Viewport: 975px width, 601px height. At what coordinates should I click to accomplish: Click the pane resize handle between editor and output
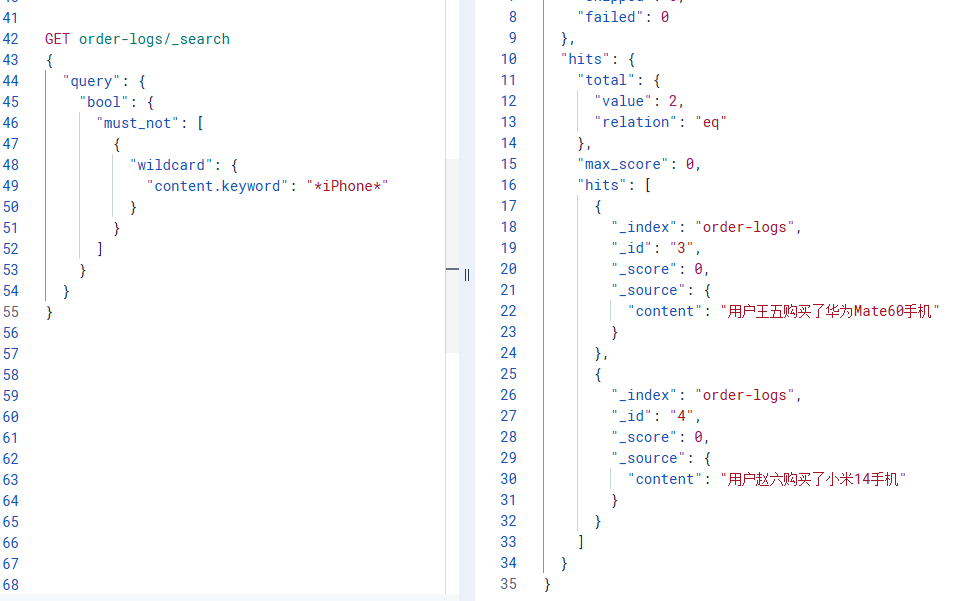click(x=467, y=275)
